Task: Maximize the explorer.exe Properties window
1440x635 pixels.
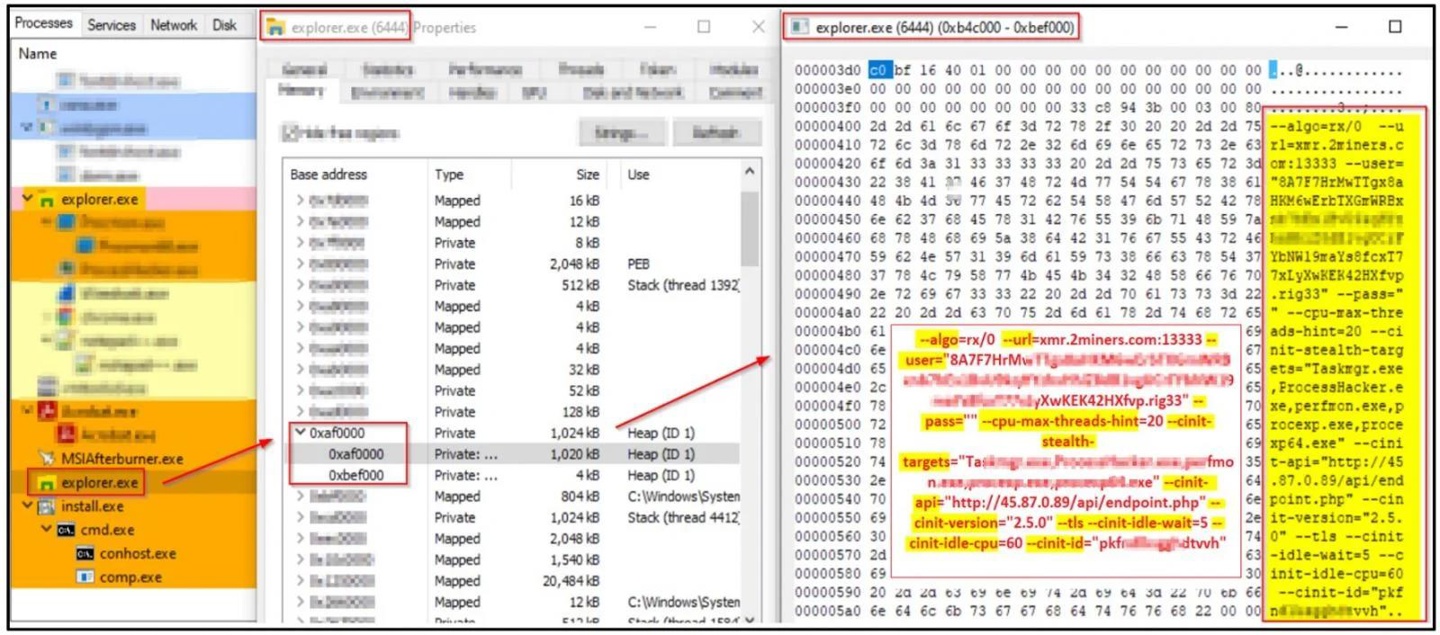Action: [x=703, y=27]
